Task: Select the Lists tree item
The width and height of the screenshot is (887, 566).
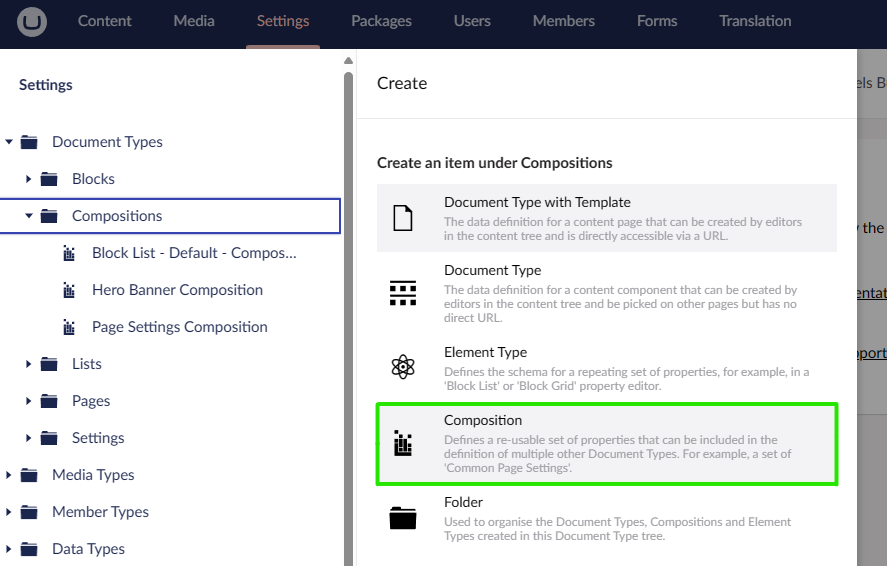Action: pyautogui.click(x=87, y=364)
